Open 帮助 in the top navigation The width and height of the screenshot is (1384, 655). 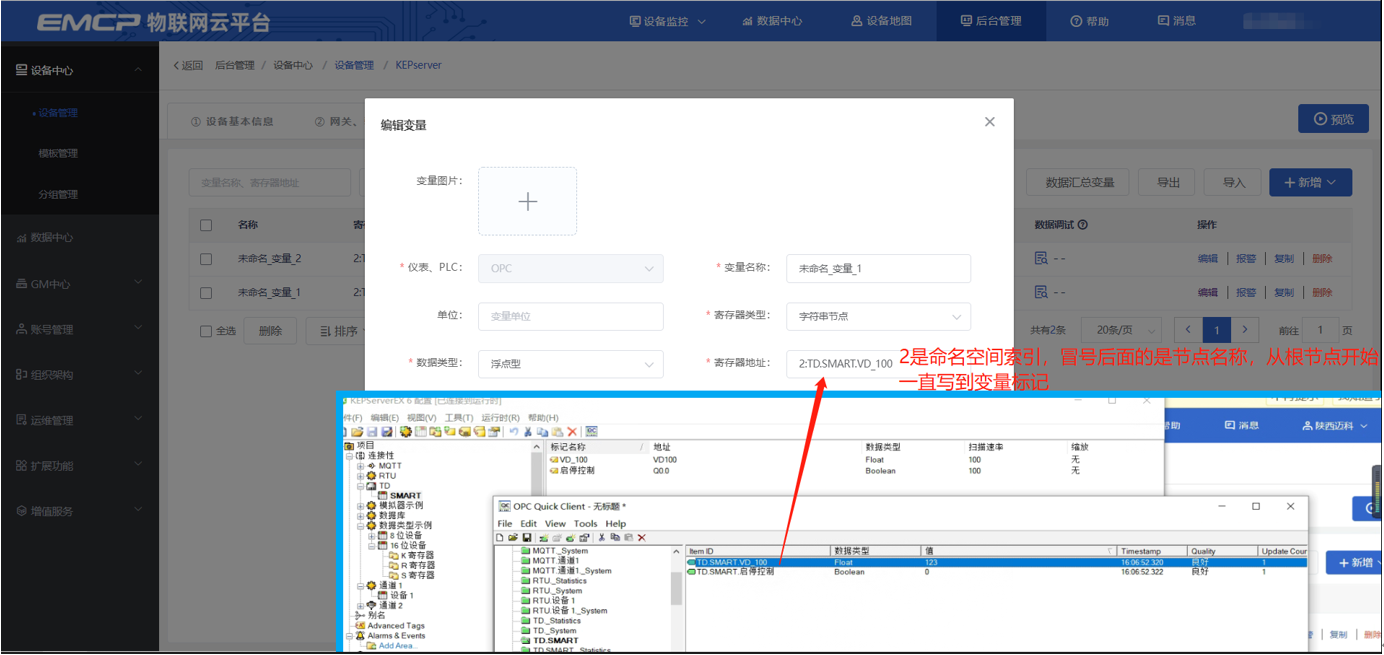(x=1089, y=20)
